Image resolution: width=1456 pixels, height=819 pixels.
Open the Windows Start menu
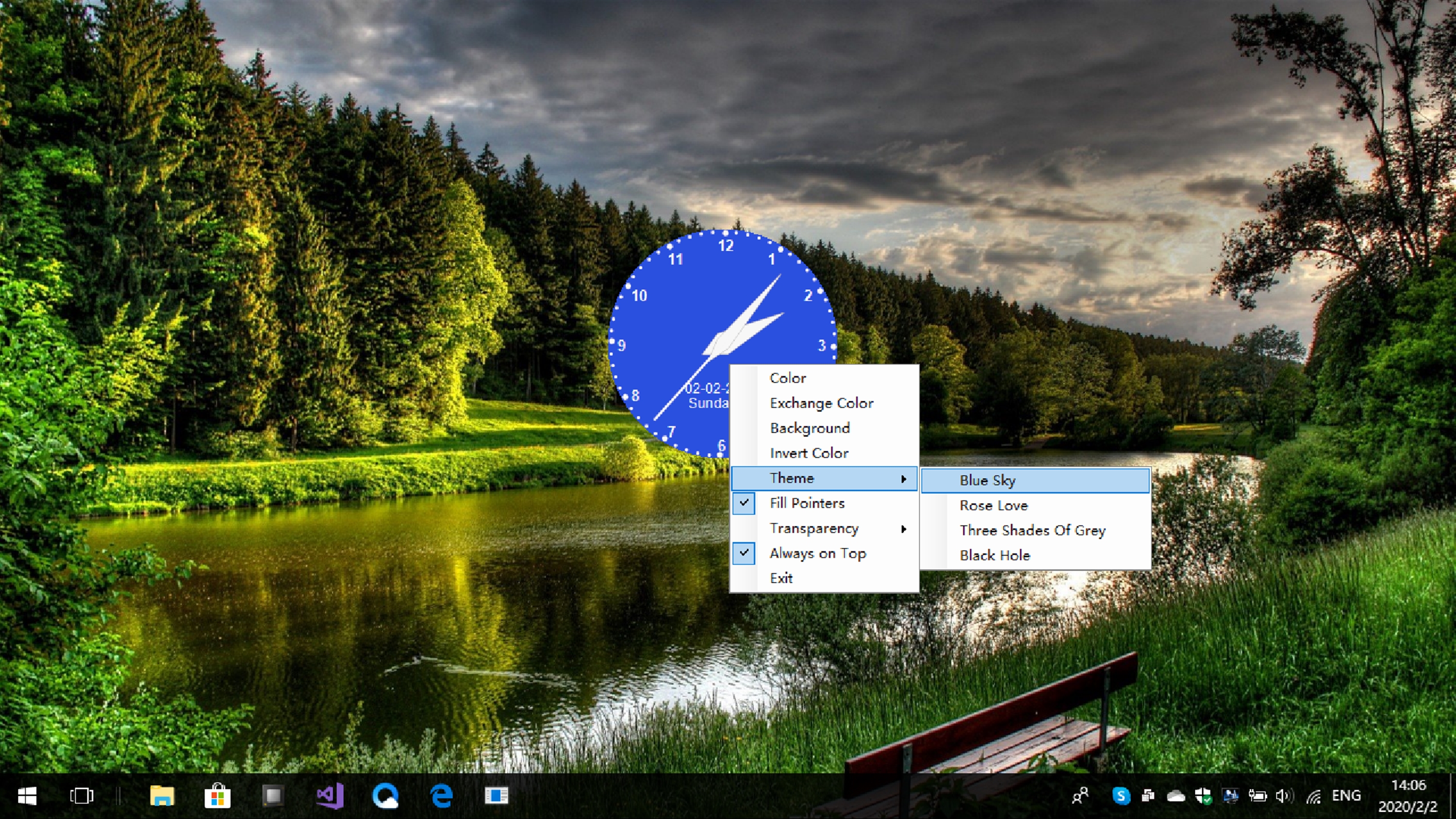pyautogui.click(x=27, y=796)
